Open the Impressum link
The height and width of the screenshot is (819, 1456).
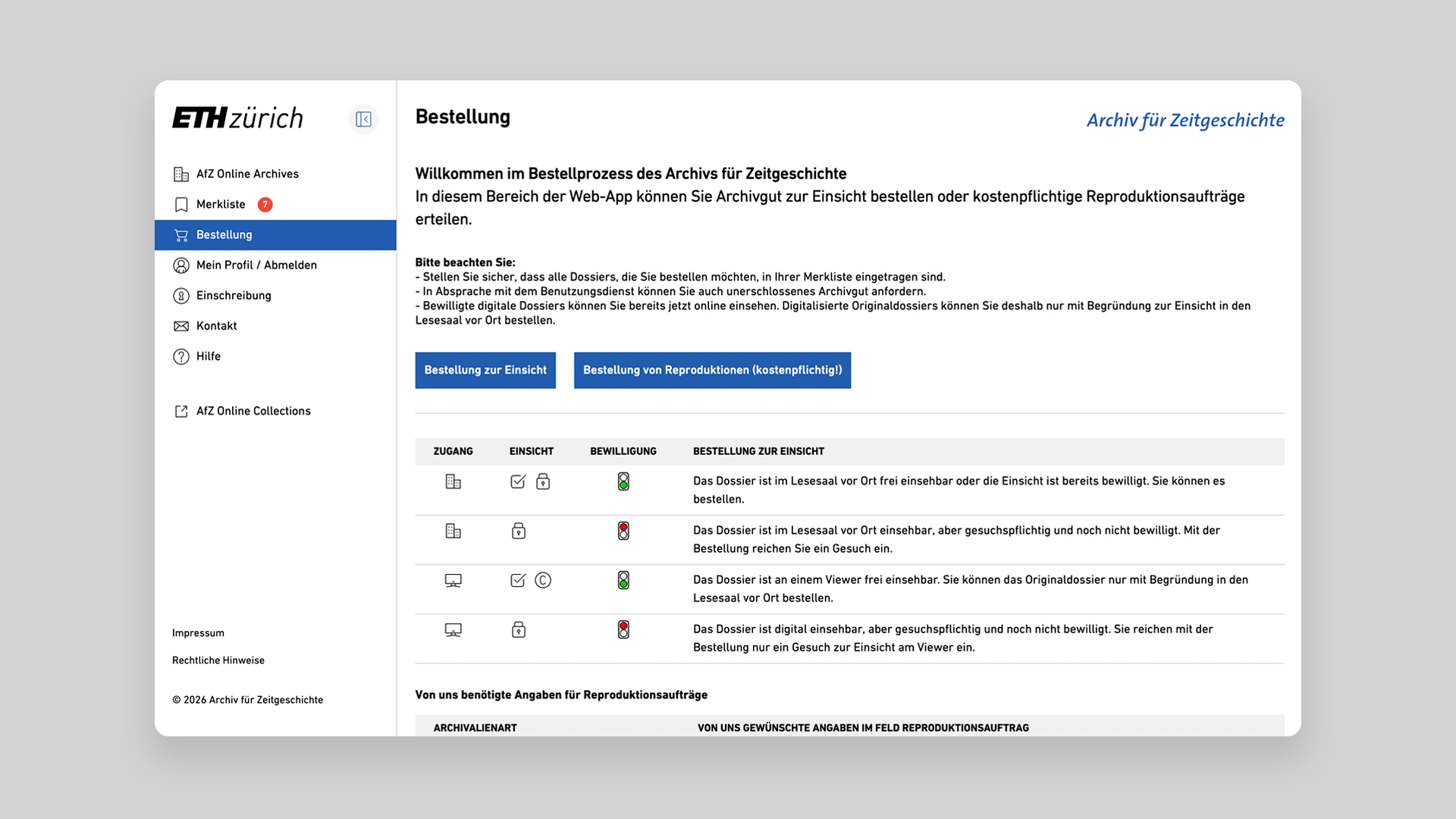[x=198, y=633]
